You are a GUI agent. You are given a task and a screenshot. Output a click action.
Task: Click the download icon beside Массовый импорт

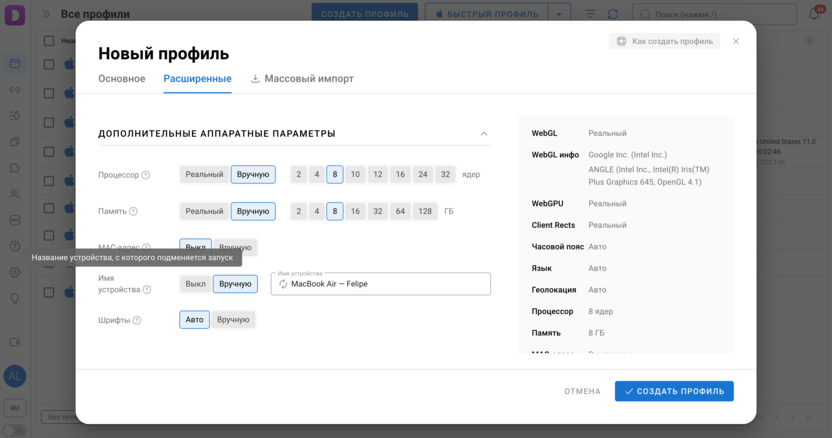pyautogui.click(x=255, y=79)
